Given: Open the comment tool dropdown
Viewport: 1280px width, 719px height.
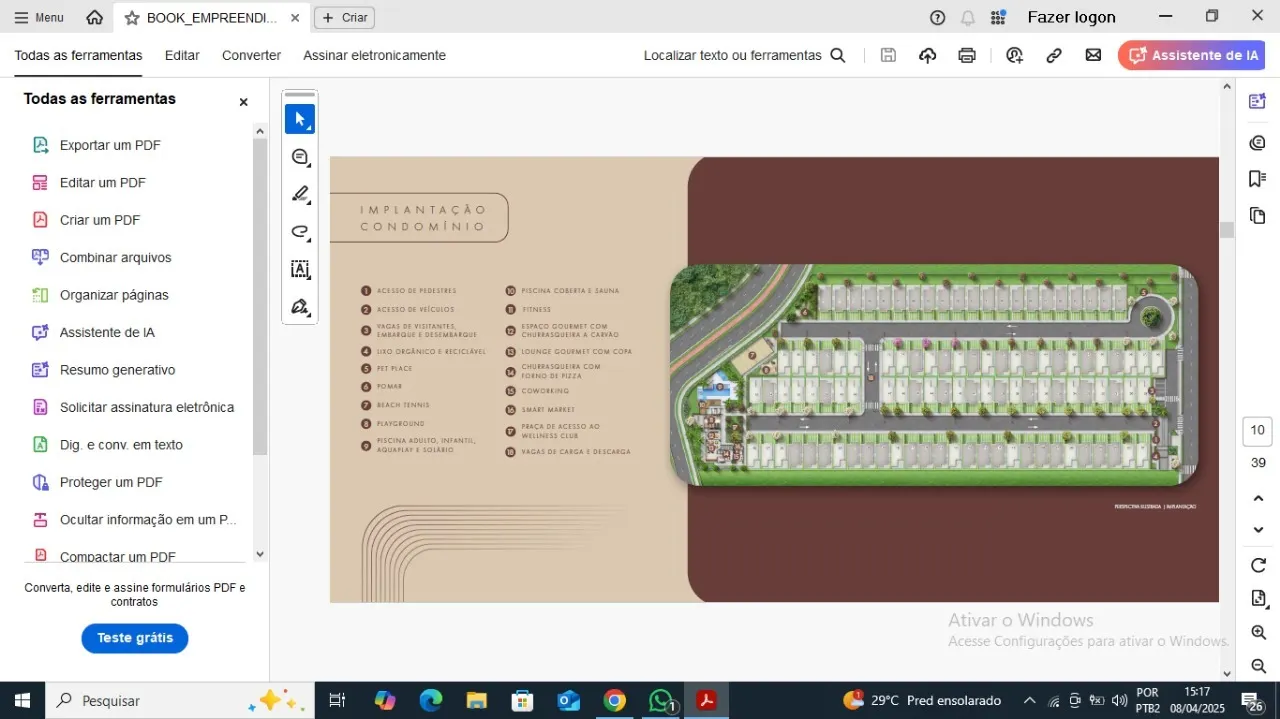Looking at the screenshot, I should 300,157.
